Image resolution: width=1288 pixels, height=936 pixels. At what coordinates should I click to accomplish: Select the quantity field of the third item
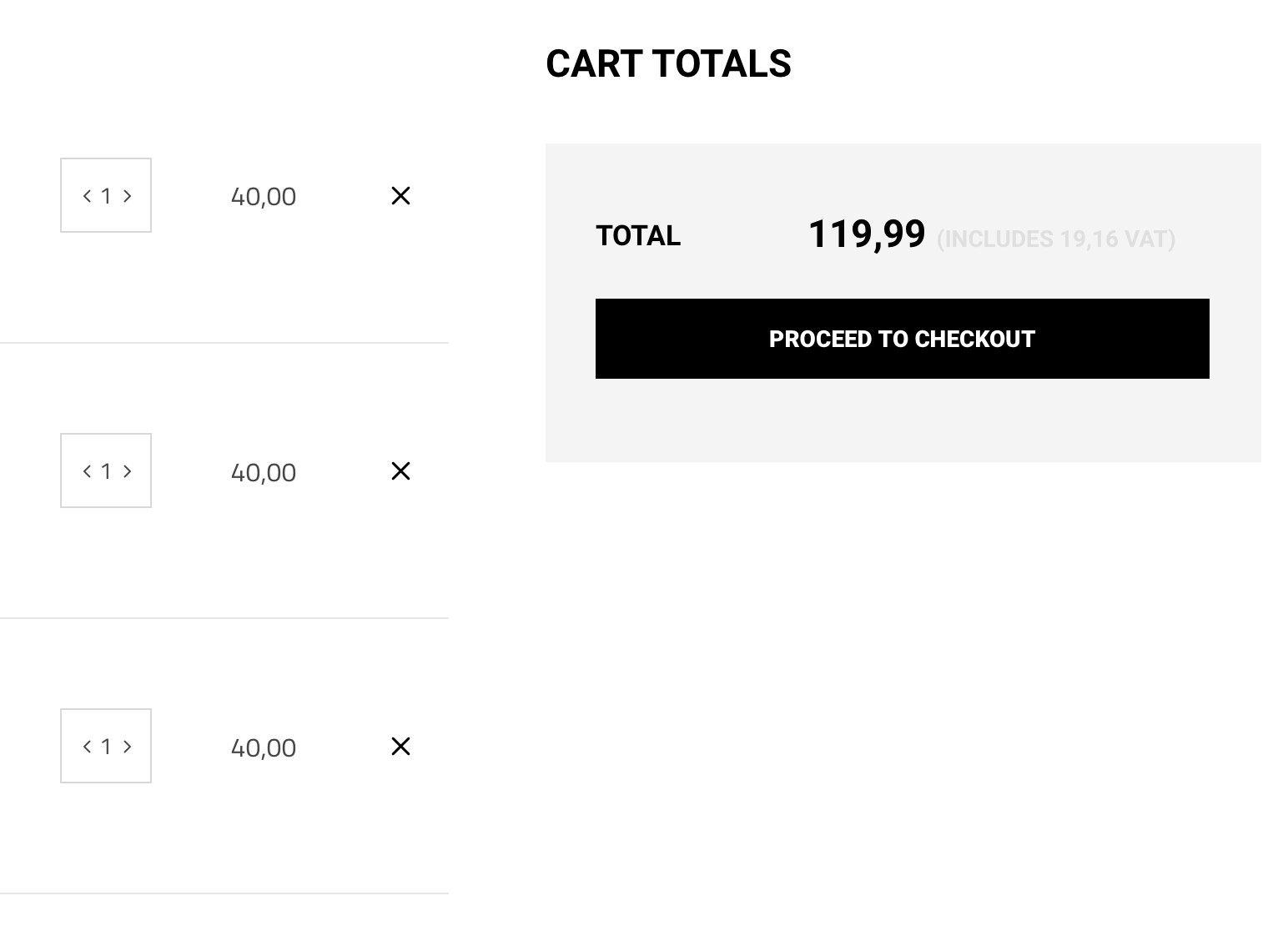[x=106, y=746]
